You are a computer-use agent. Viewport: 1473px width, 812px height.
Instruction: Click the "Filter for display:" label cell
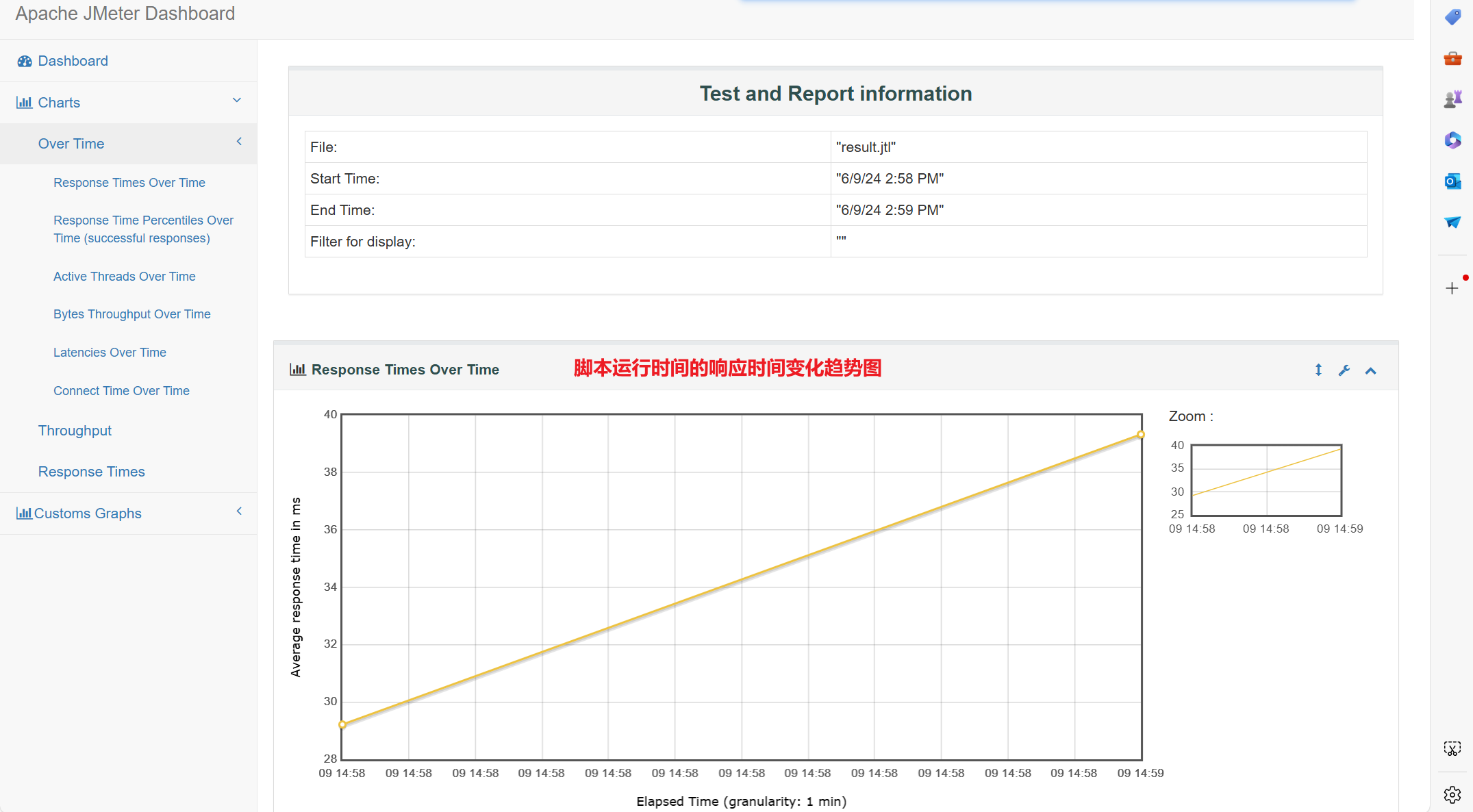568,242
